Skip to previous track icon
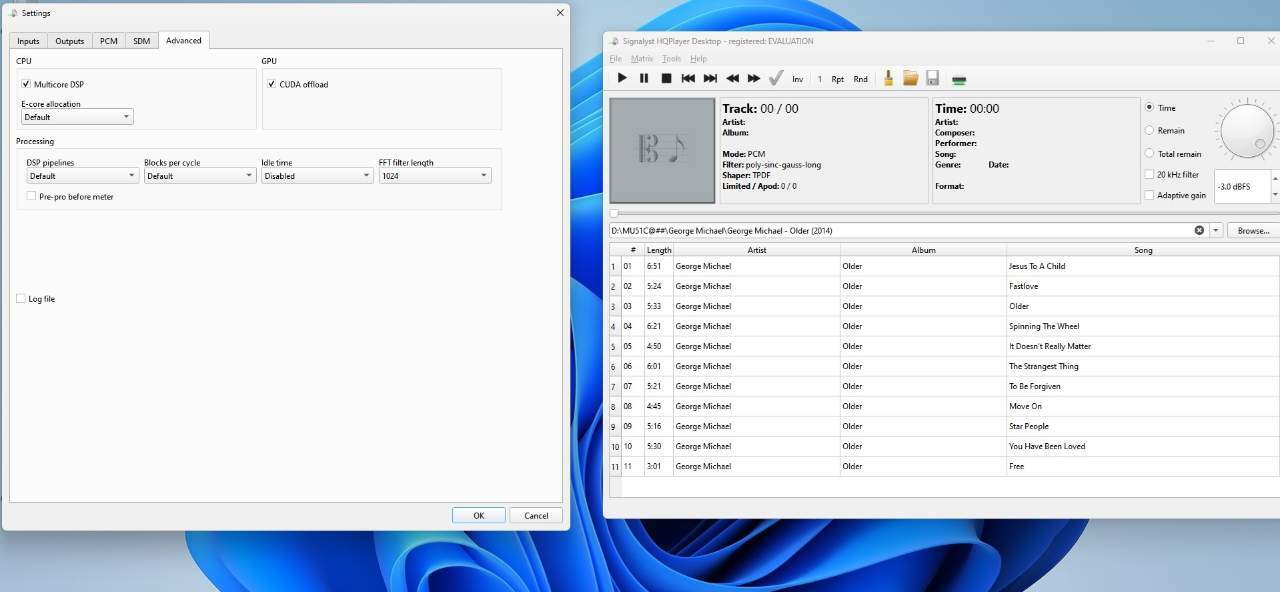 pos(688,78)
